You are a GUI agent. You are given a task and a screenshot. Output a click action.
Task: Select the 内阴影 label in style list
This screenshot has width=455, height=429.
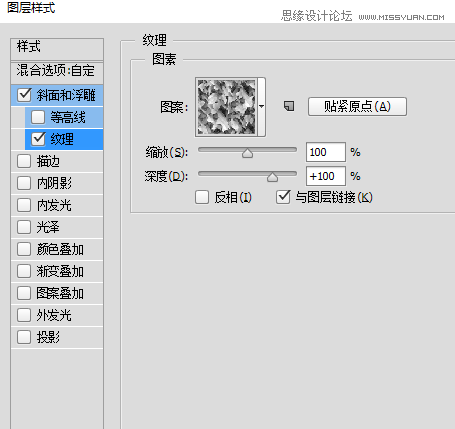point(54,183)
